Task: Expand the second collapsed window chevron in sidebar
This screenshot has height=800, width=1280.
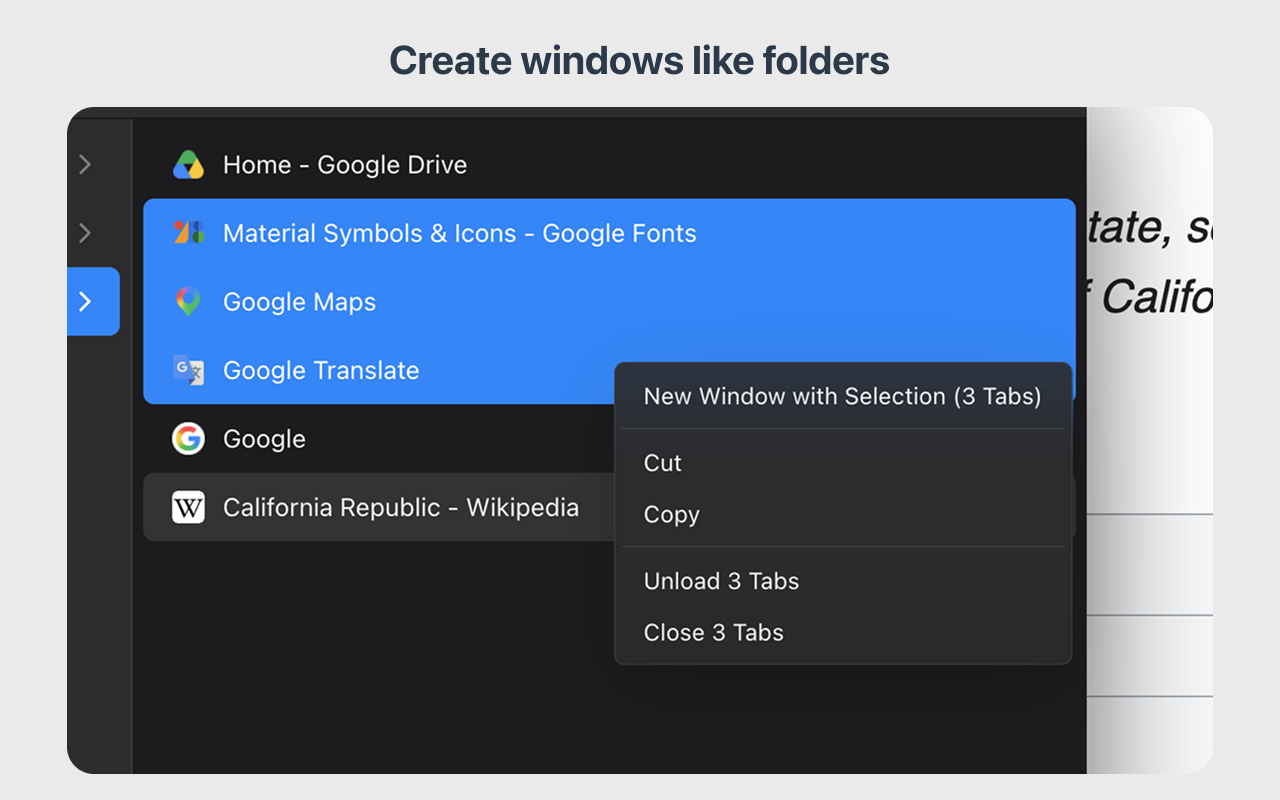Action: coord(85,233)
